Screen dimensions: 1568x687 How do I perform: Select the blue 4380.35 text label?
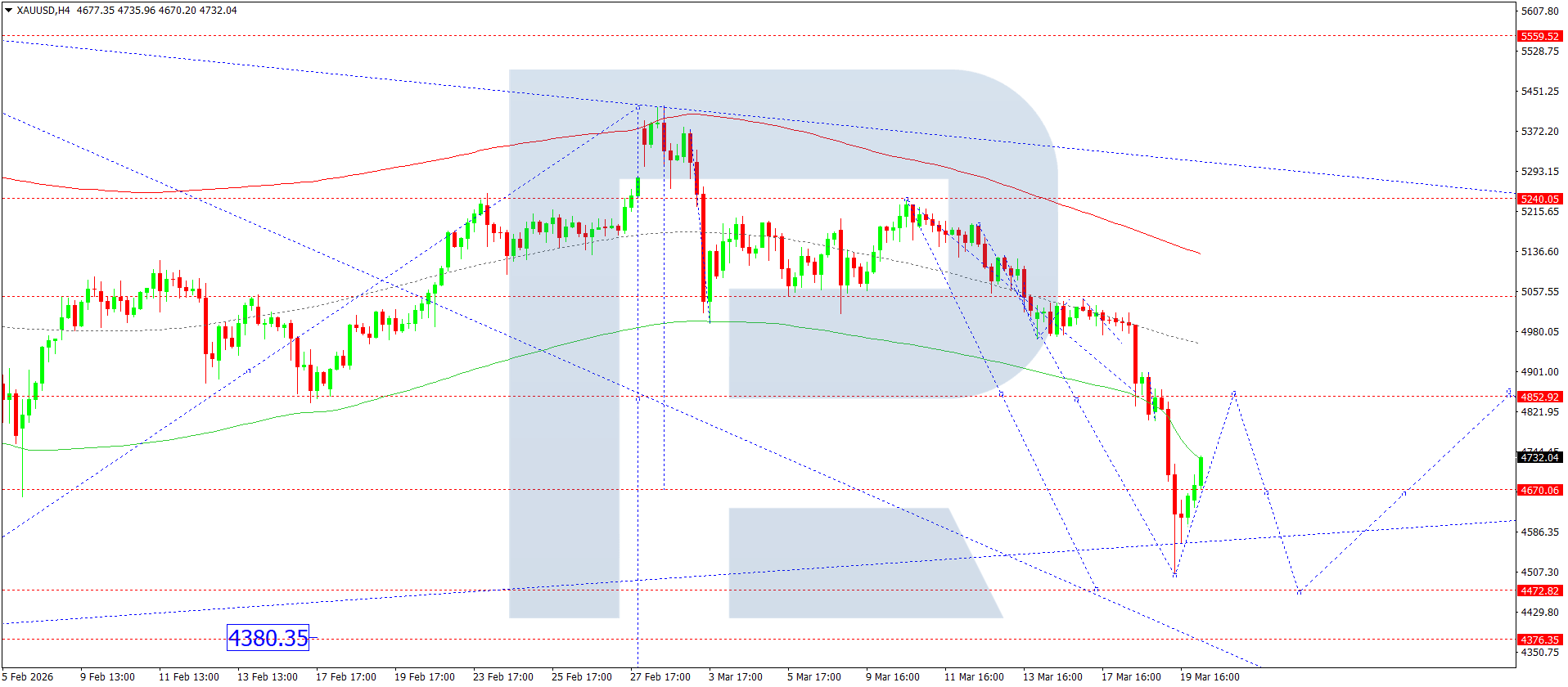(x=268, y=638)
